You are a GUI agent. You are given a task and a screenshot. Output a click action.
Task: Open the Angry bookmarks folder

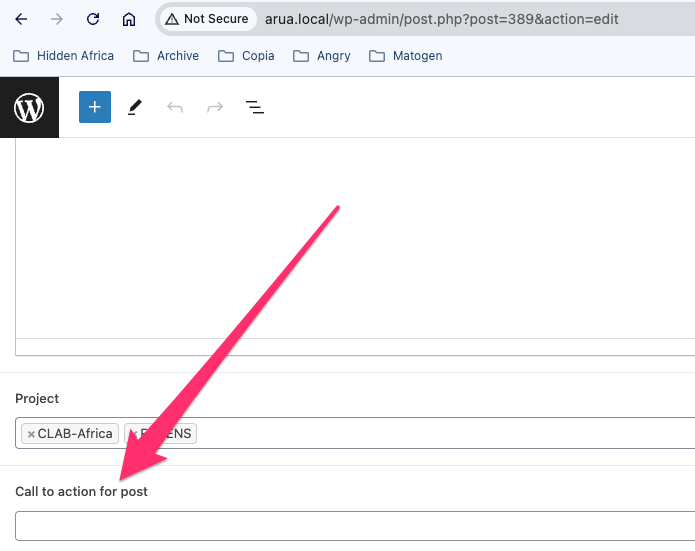pos(322,56)
